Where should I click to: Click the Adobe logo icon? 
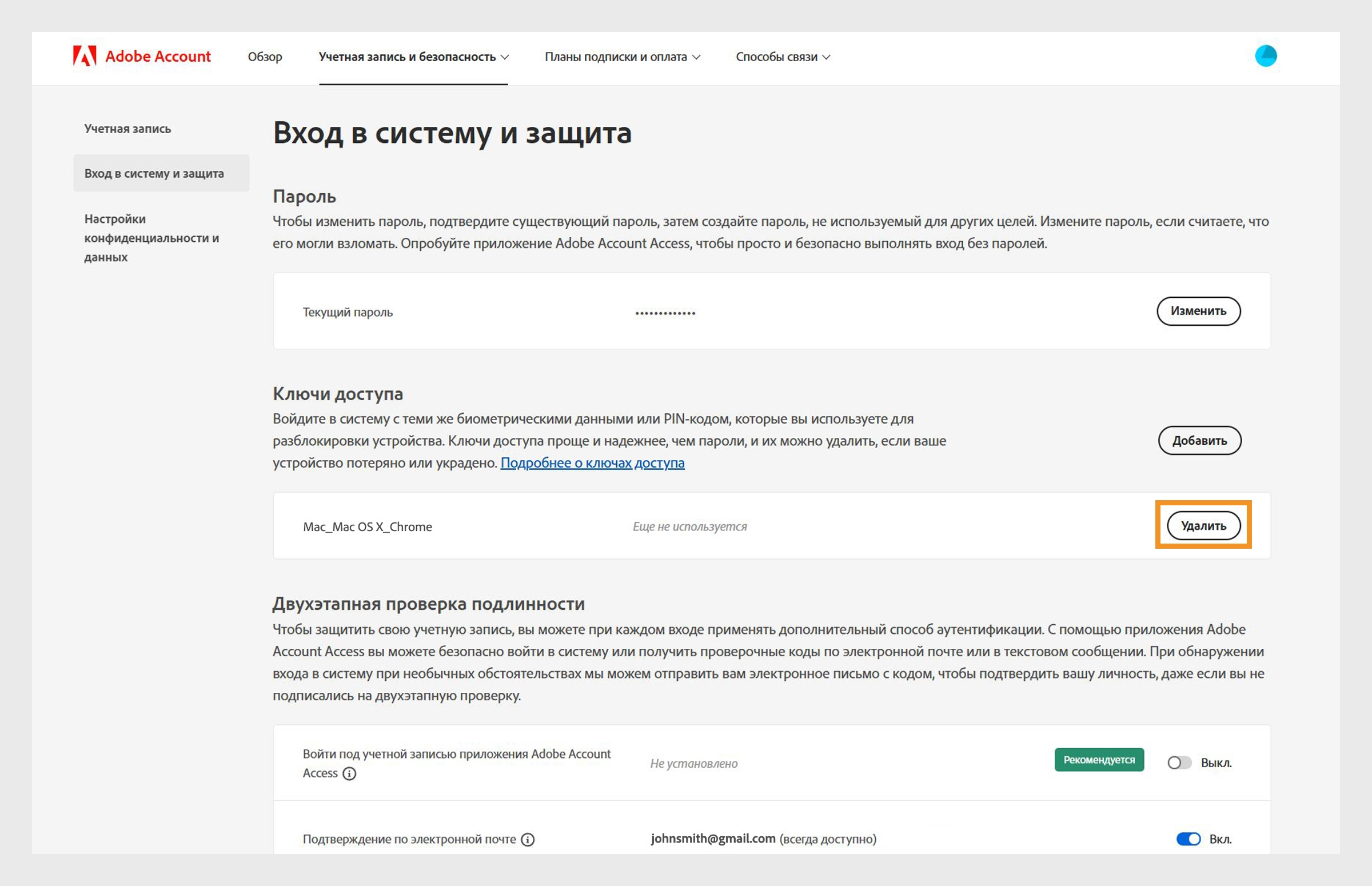pyautogui.click(x=84, y=56)
